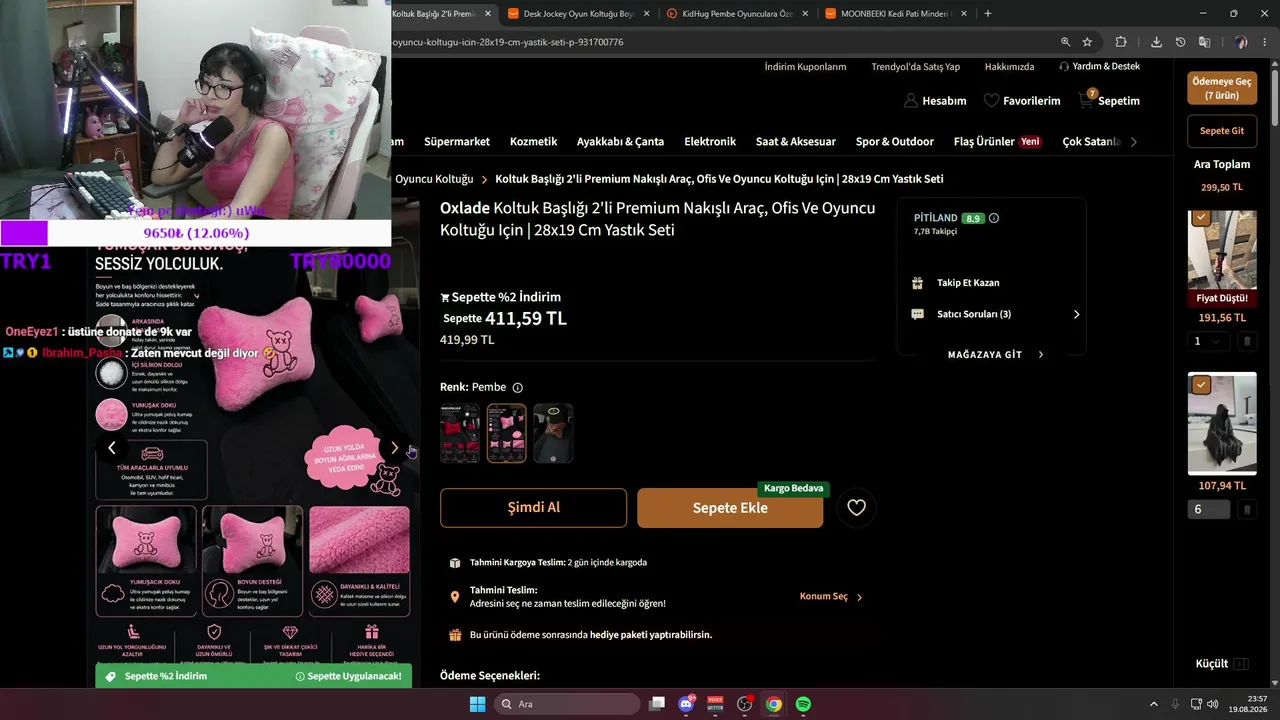Select the black color variant thumbnail
The width and height of the screenshot is (1280, 720).
(553, 433)
